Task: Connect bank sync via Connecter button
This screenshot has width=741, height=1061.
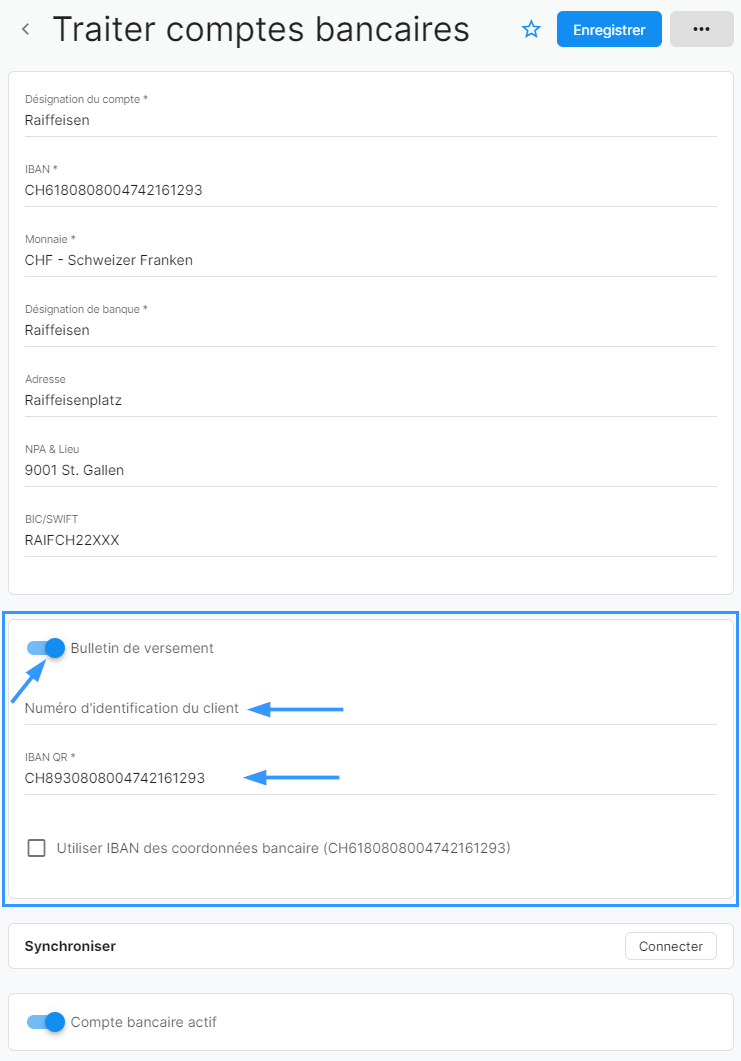Action: click(671, 946)
